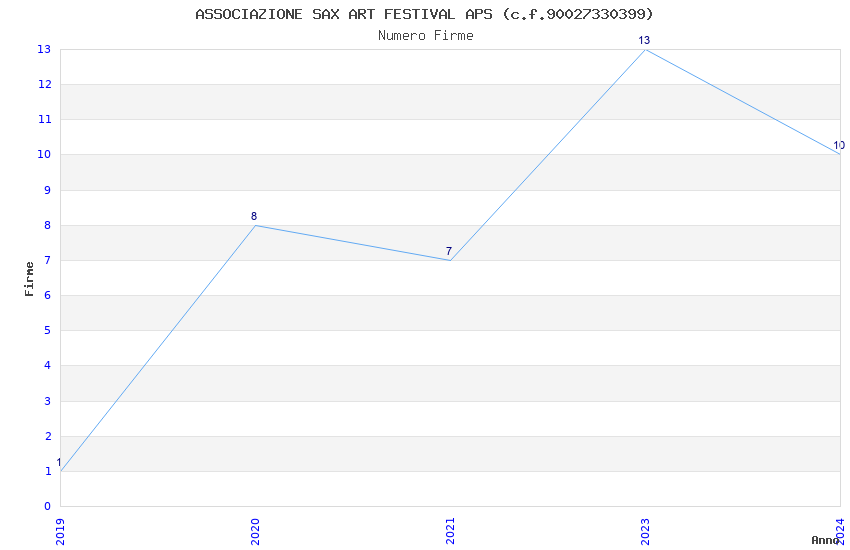Image resolution: width=850 pixels, height=550 pixels.
Task: Click the 2019 x-axis year label
Action: (60, 532)
